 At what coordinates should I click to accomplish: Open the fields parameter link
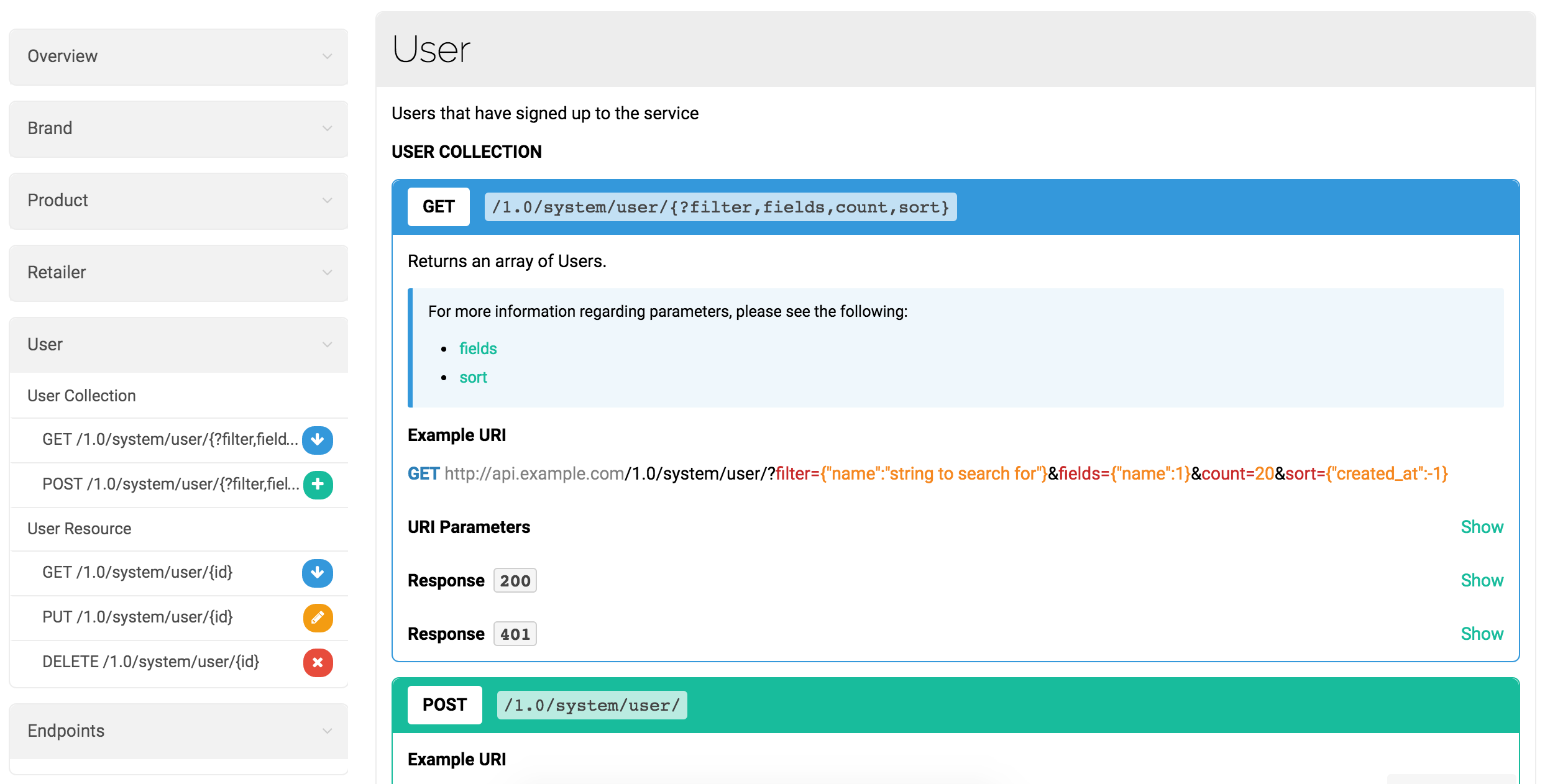point(477,349)
